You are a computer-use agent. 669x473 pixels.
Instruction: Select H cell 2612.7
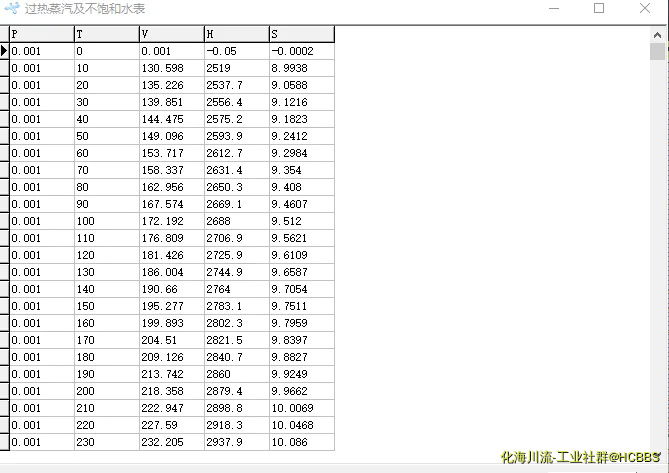237,153
